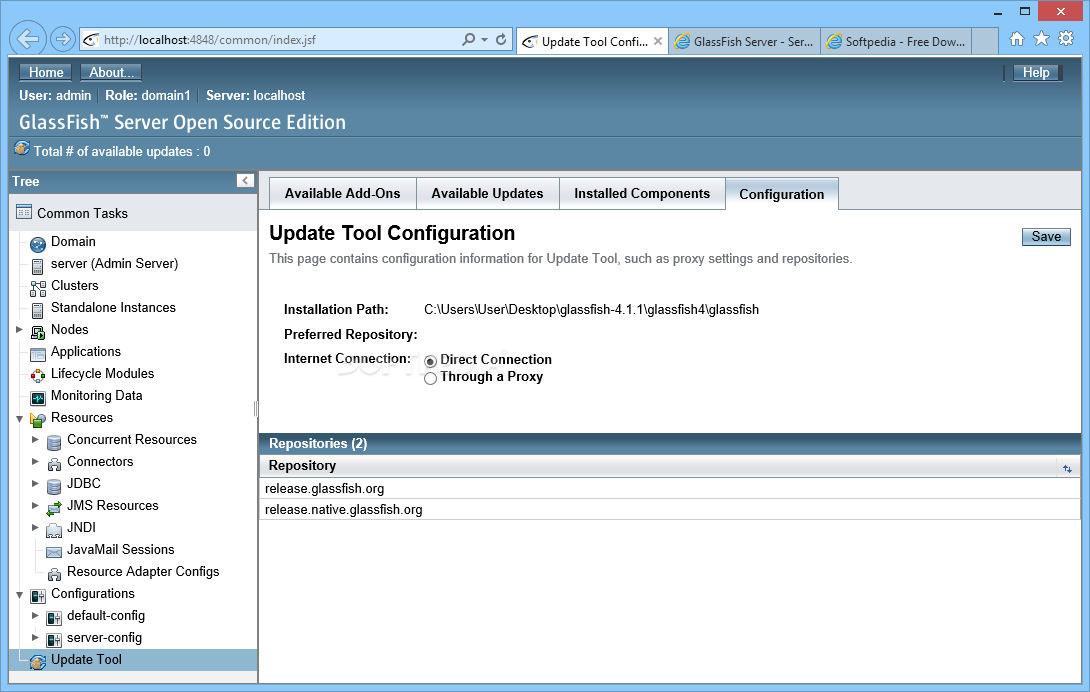Click the JavaMail Sessions envelope icon
1090x692 pixels.
[x=54, y=552]
